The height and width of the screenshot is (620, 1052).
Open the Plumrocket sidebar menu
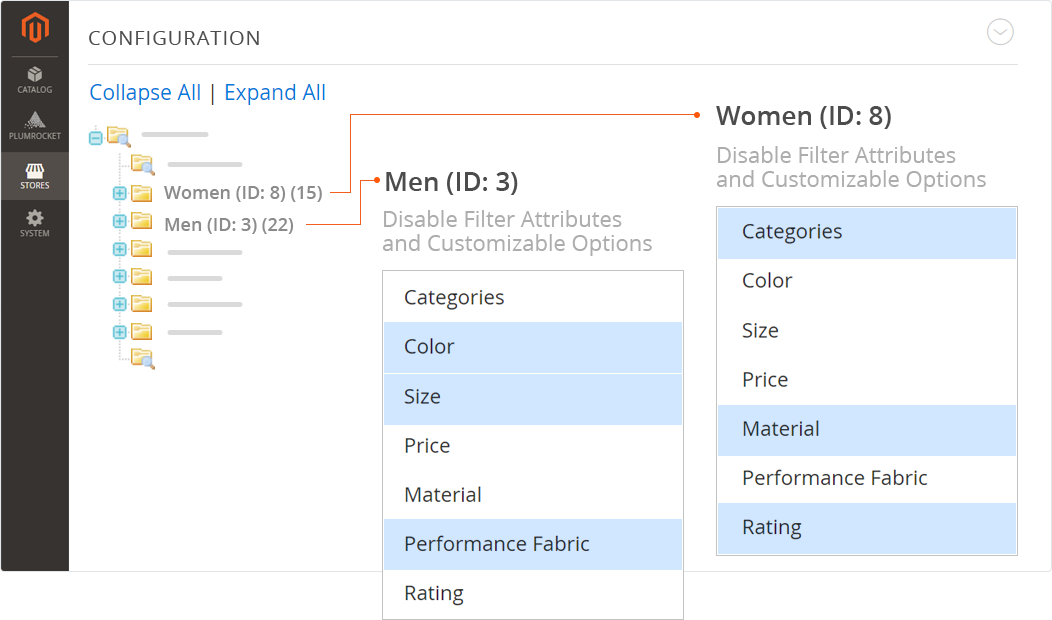coord(35,127)
